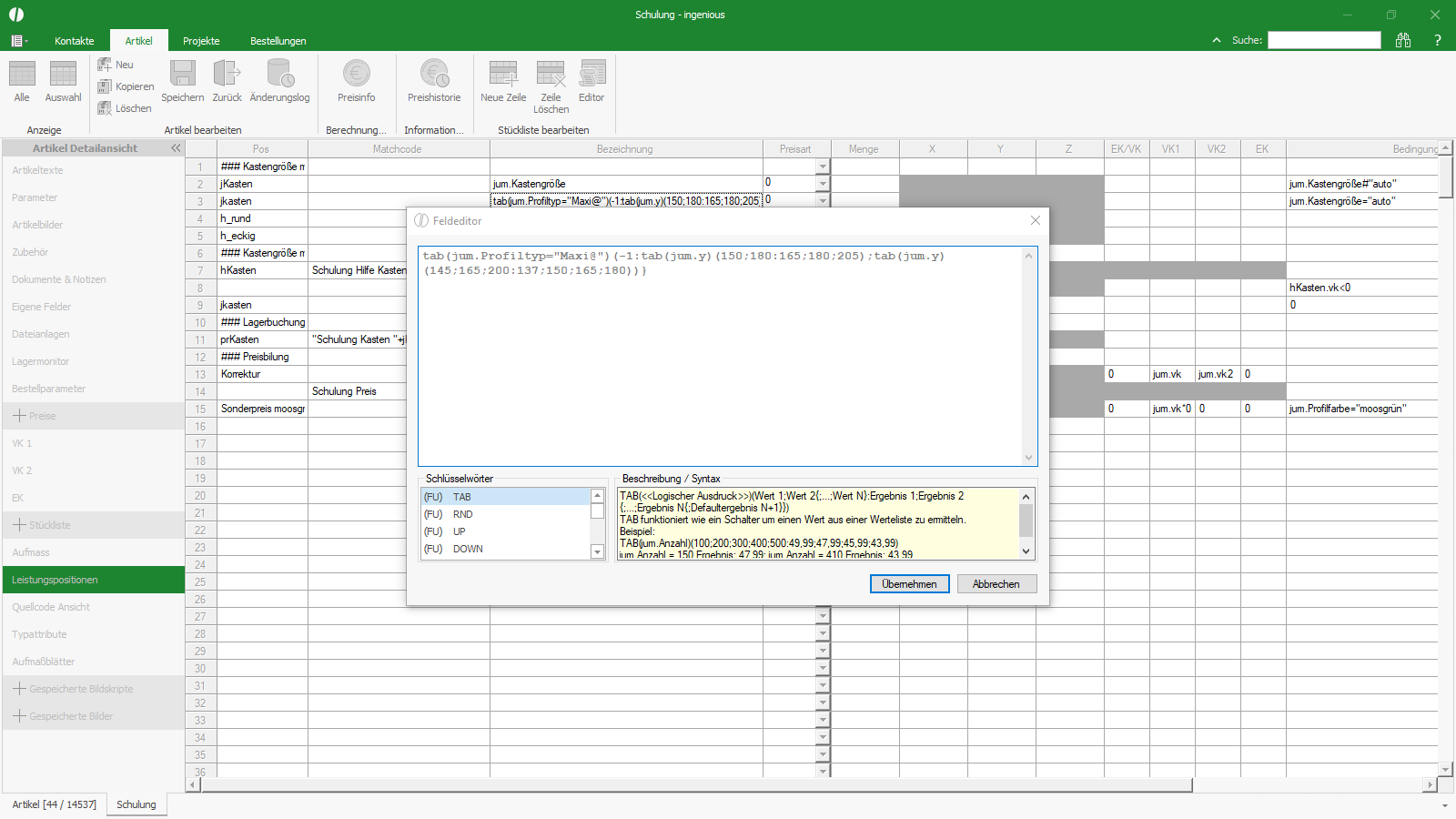Open Preisart dropdown in row 3
The image size is (1456, 819).
pos(823,201)
